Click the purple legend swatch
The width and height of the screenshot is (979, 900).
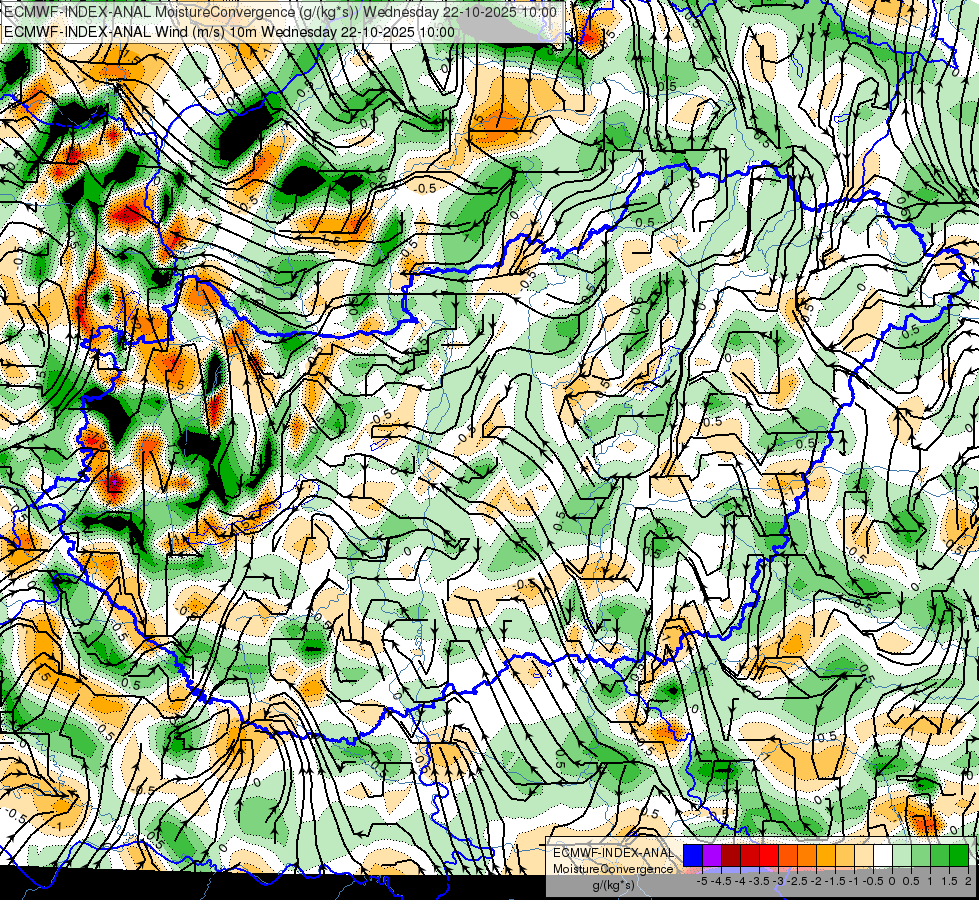pyautogui.click(x=712, y=856)
